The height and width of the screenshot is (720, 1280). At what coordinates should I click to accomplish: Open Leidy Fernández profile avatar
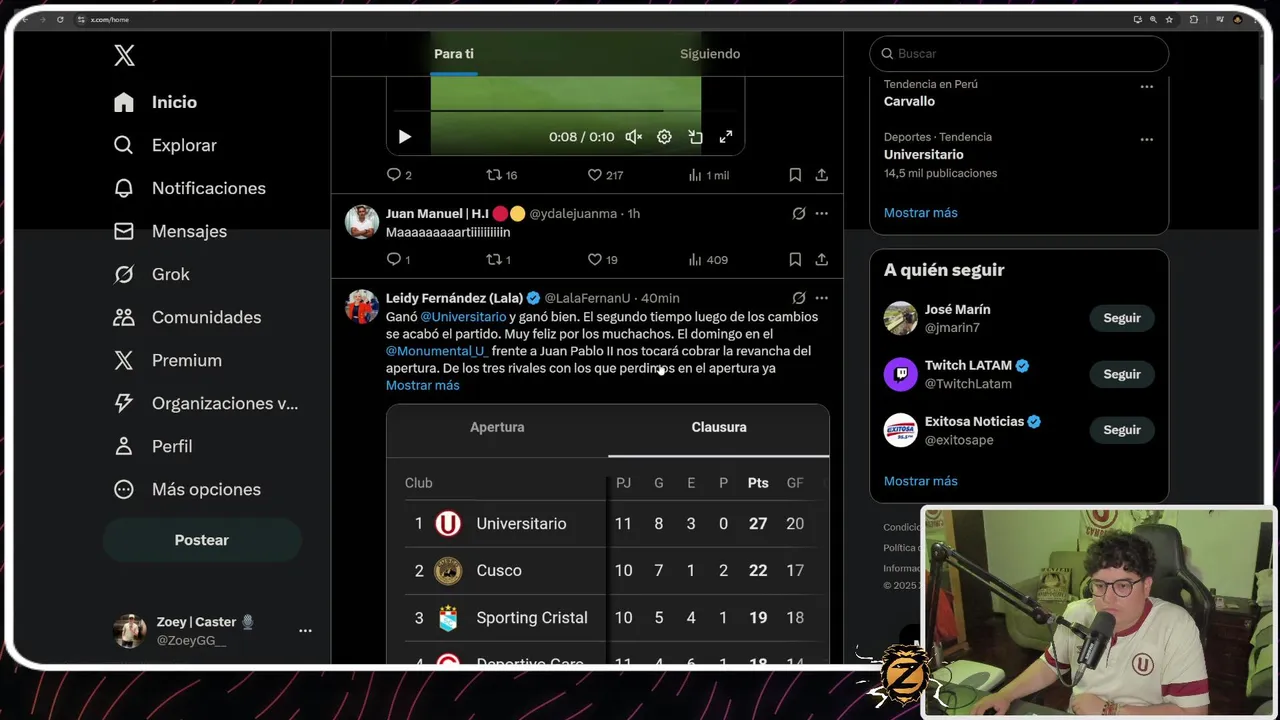pos(362,306)
